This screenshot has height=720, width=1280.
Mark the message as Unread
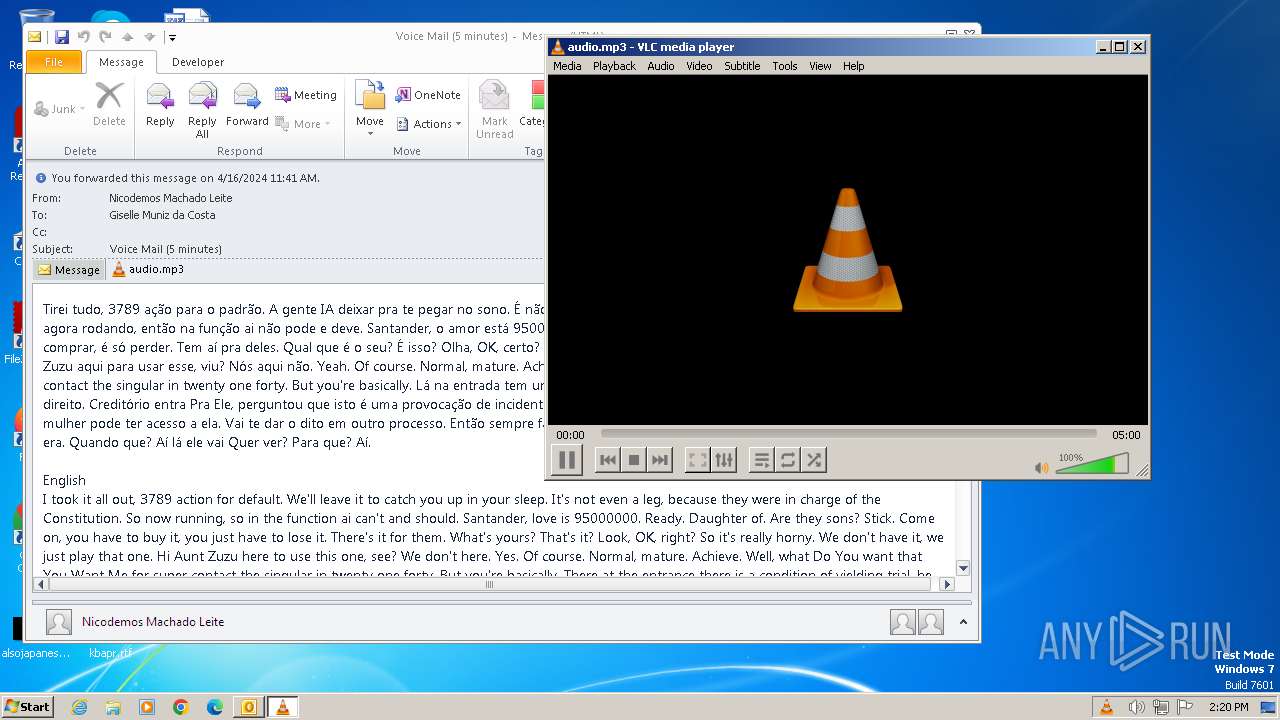[494, 110]
